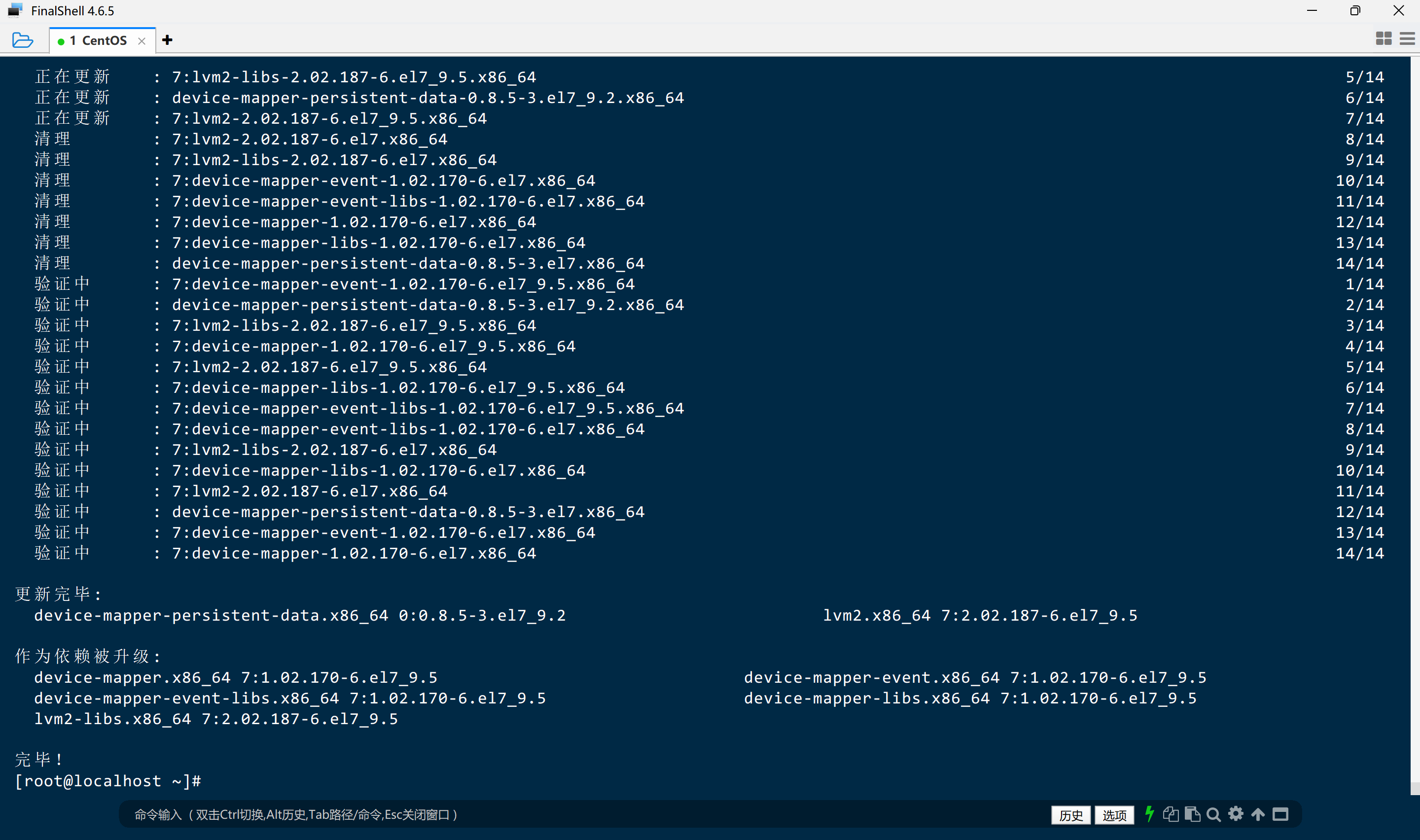Open terminal settings gear icon

[1236, 814]
